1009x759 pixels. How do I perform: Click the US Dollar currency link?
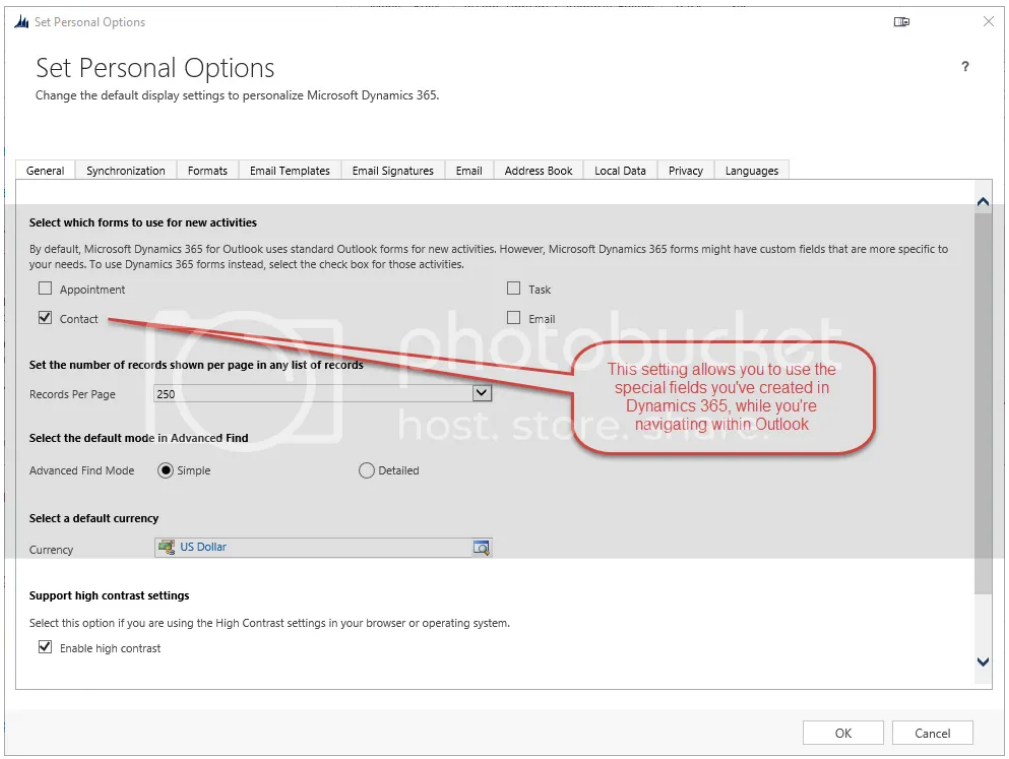tap(203, 547)
